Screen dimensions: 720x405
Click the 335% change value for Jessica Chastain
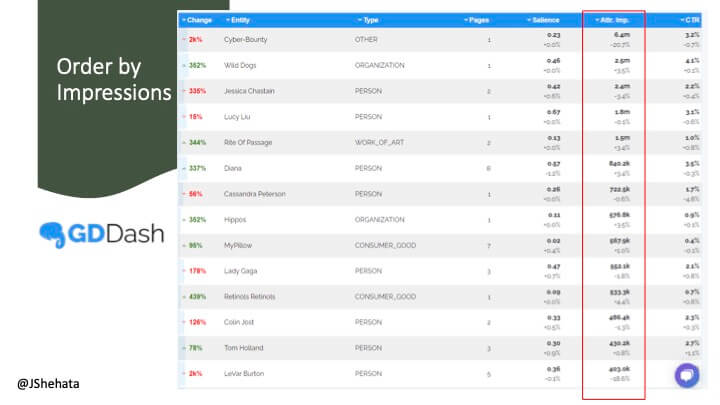197,91
